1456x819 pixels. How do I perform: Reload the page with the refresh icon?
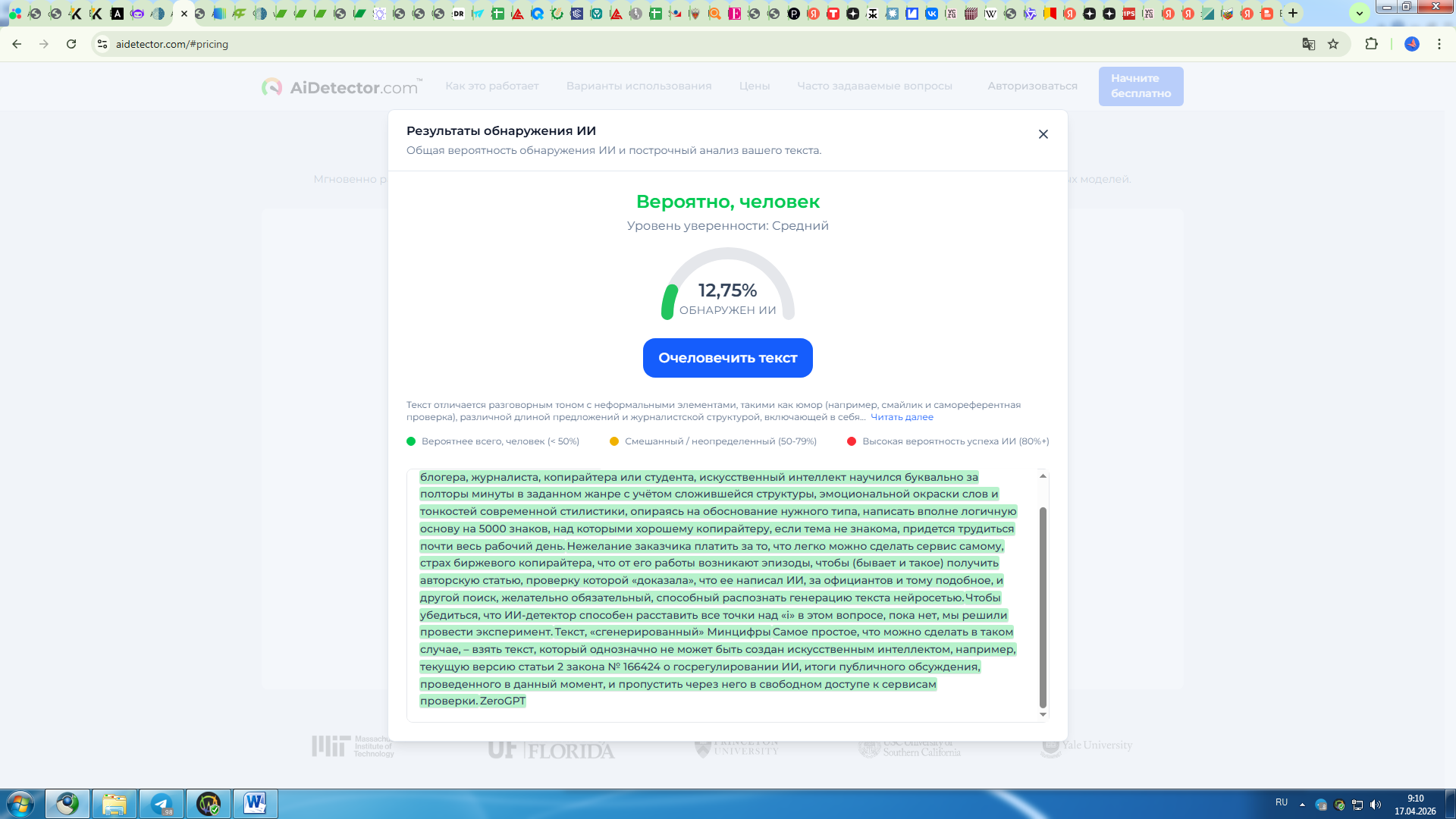(71, 44)
